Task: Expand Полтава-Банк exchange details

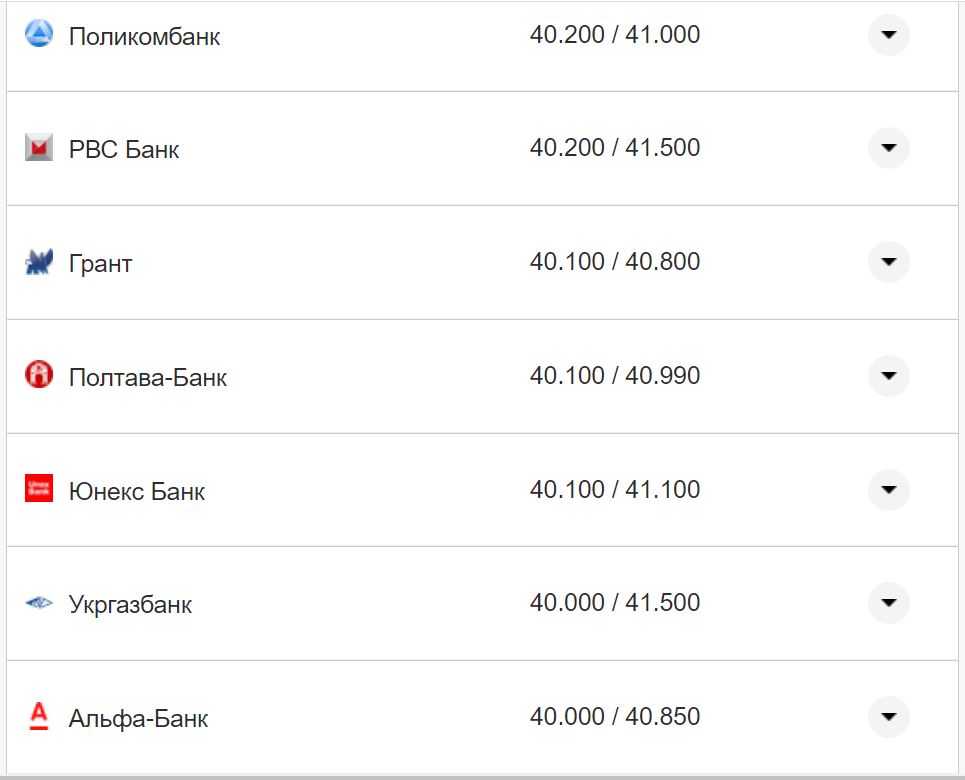Action: [x=888, y=376]
